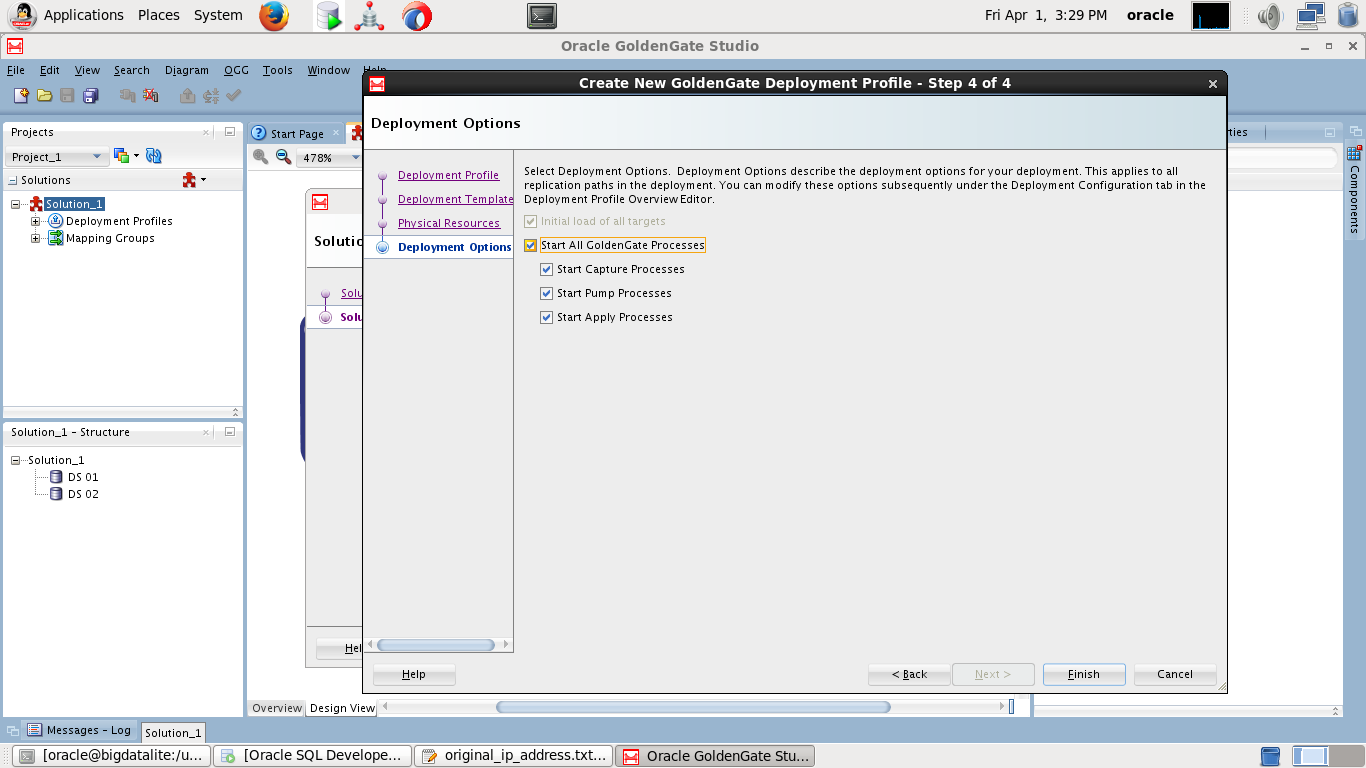Click the Save All toolbar icon
Image resolution: width=1366 pixels, height=768 pixels.
click(91, 95)
